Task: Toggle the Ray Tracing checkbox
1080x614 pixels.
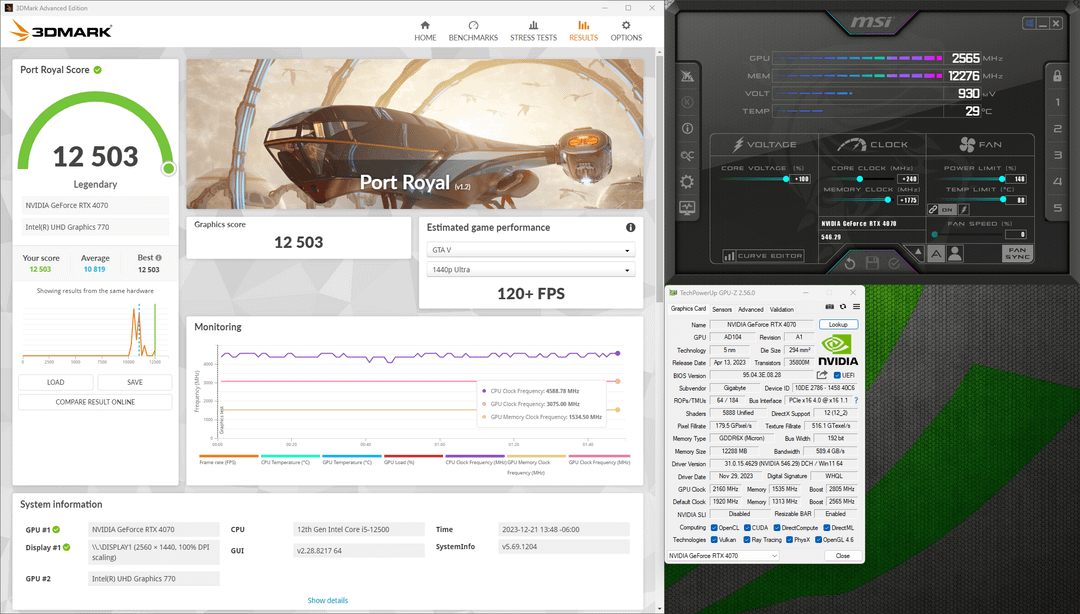Action: pyautogui.click(x=747, y=540)
